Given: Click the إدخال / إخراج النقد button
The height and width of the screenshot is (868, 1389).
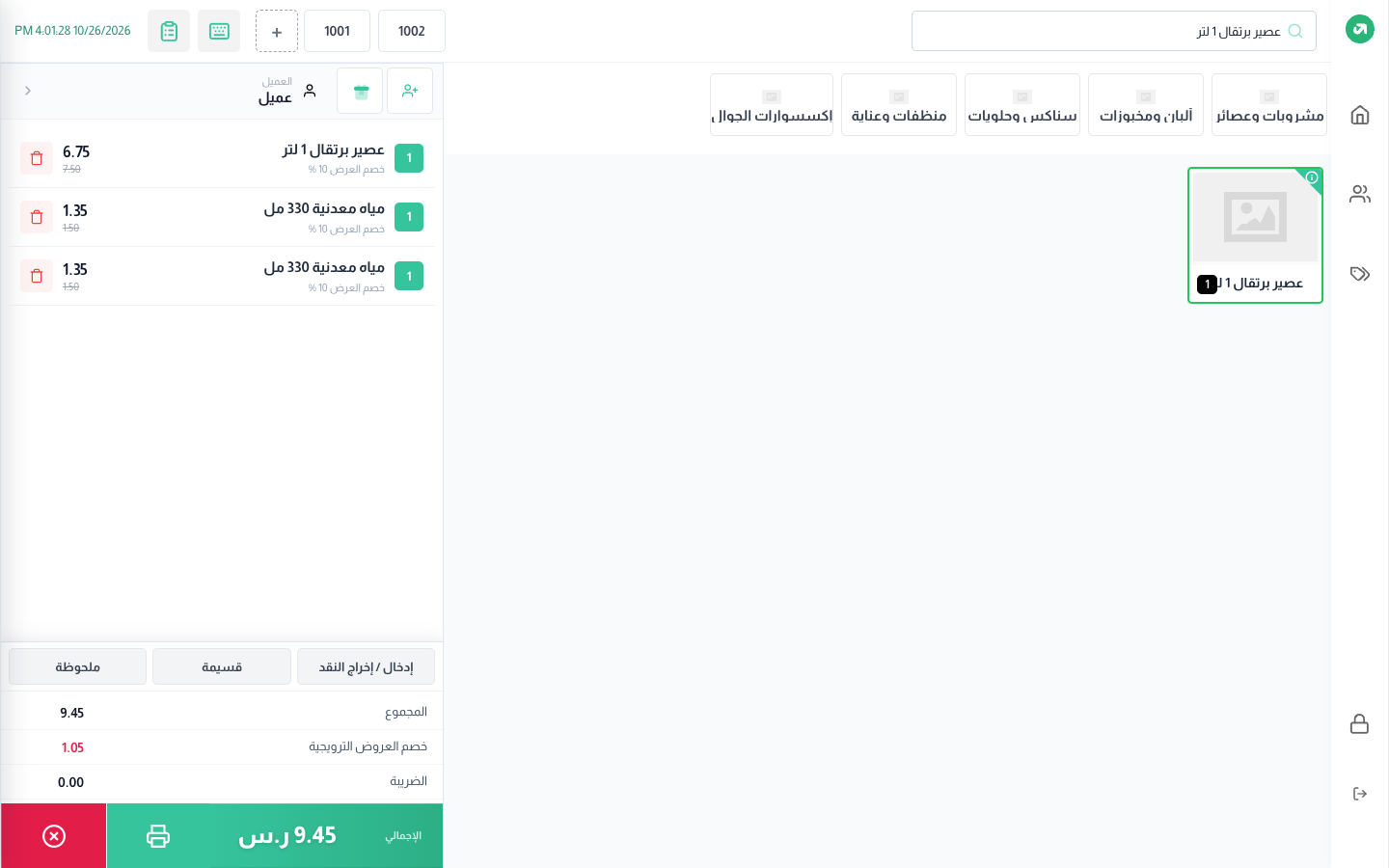Looking at the screenshot, I should (x=366, y=666).
